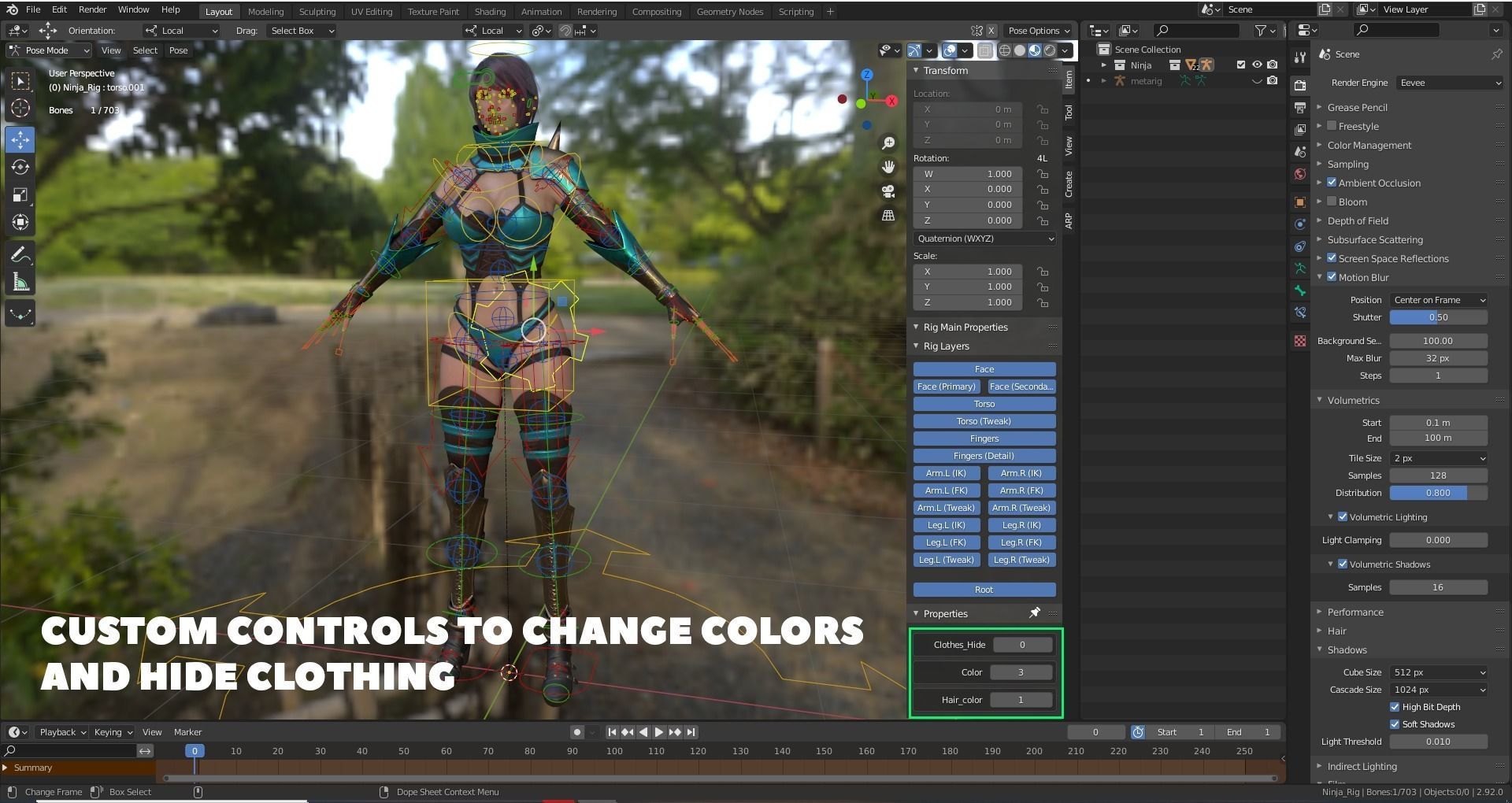Jump to the timeline start frame
The width and height of the screenshot is (1512, 803).
(x=612, y=732)
